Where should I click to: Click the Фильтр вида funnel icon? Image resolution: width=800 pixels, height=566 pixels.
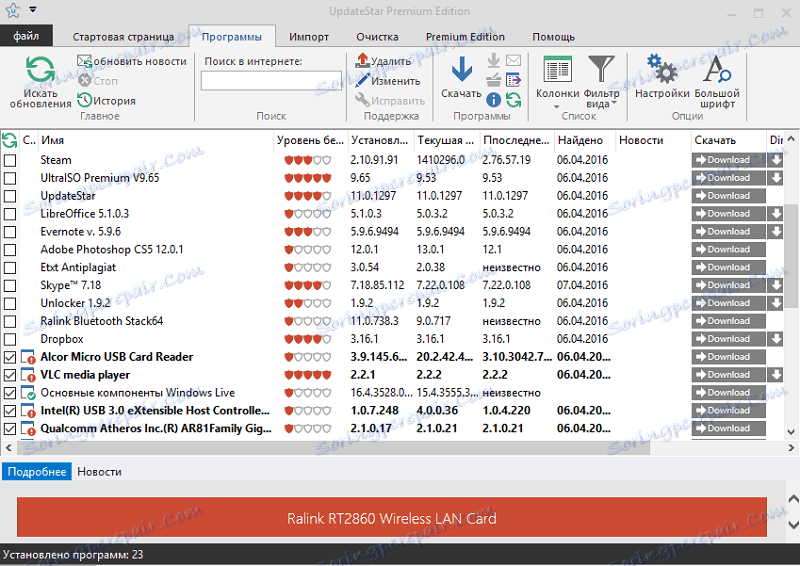click(601, 69)
